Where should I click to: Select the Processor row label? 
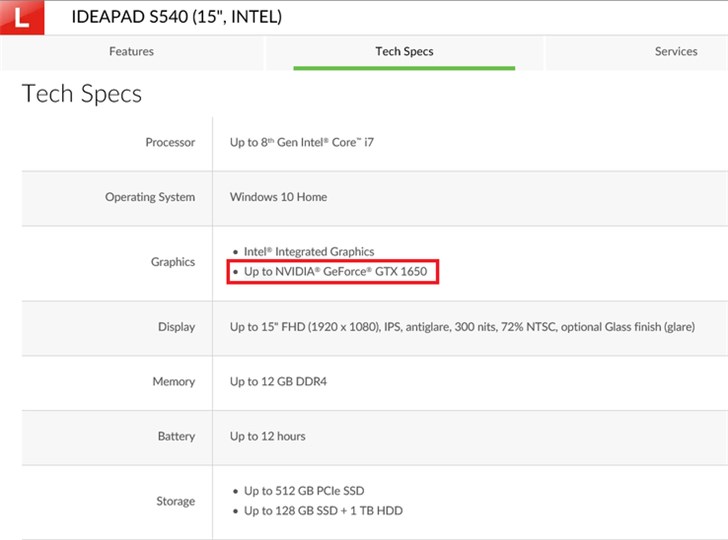(x=170, y=142)
